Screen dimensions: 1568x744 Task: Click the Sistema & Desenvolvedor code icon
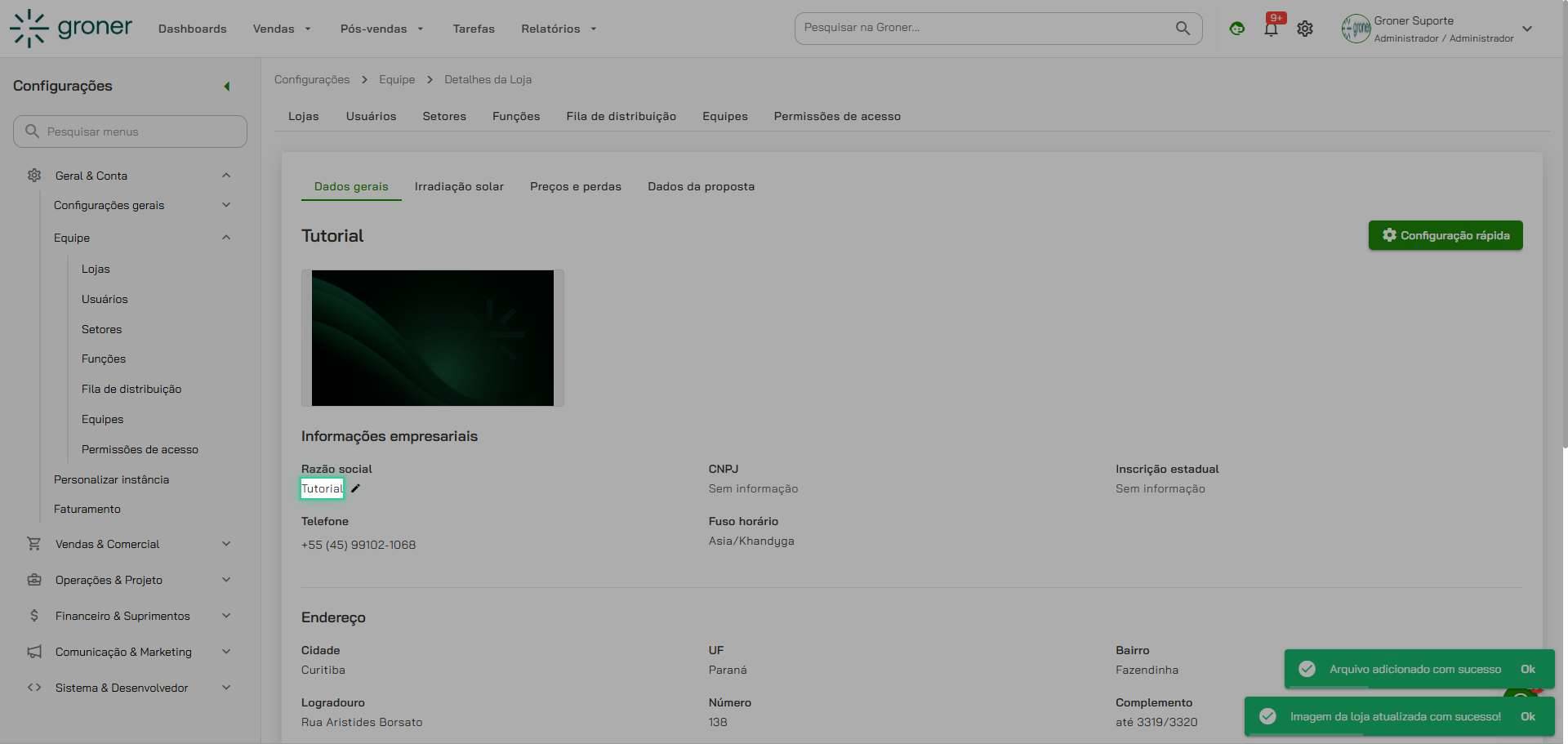pos(34,688)
